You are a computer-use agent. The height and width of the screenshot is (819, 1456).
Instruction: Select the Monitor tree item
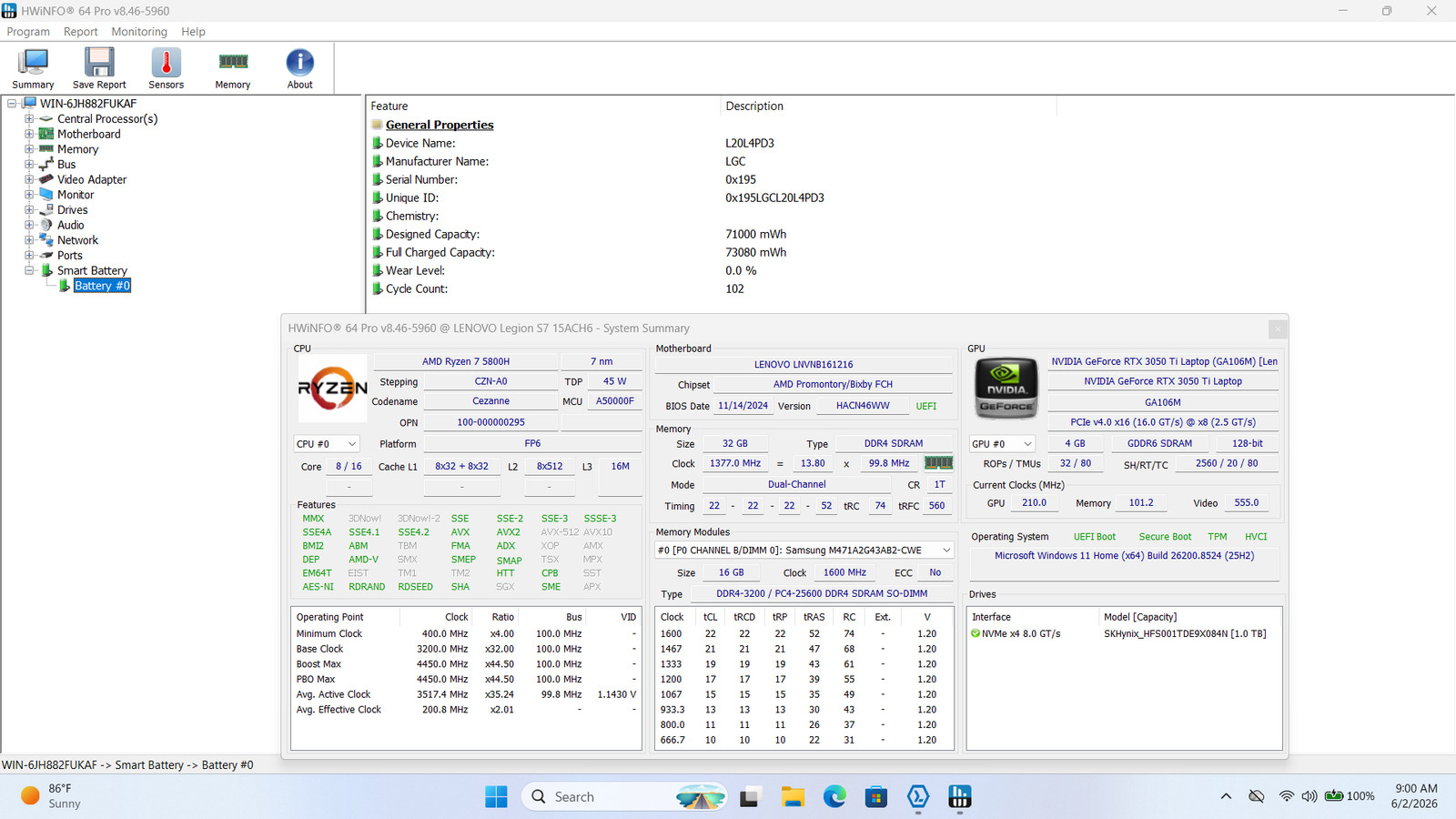tap(76, 195)
